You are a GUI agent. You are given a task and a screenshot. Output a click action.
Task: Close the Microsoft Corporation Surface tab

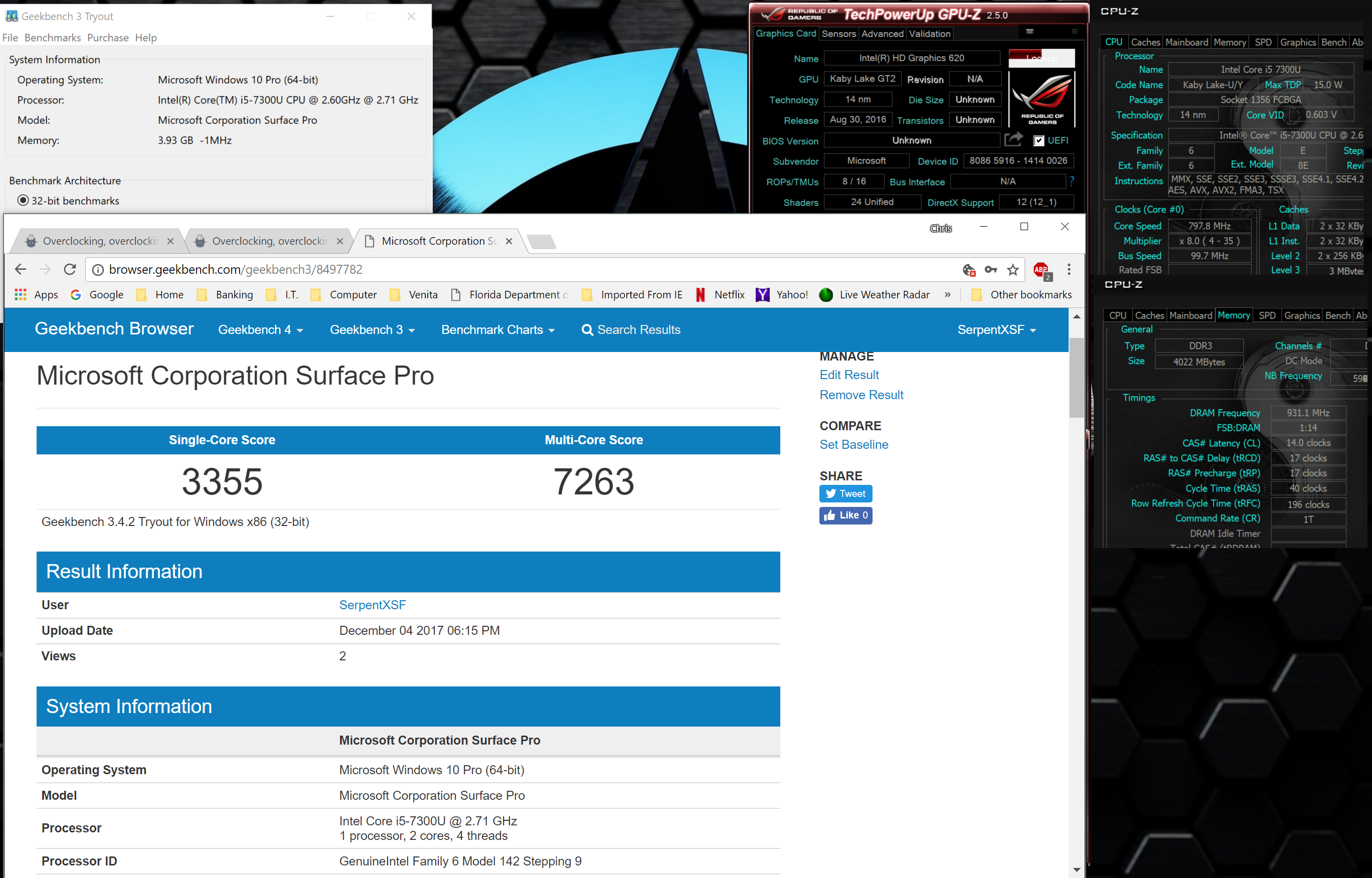pos(509,241)
